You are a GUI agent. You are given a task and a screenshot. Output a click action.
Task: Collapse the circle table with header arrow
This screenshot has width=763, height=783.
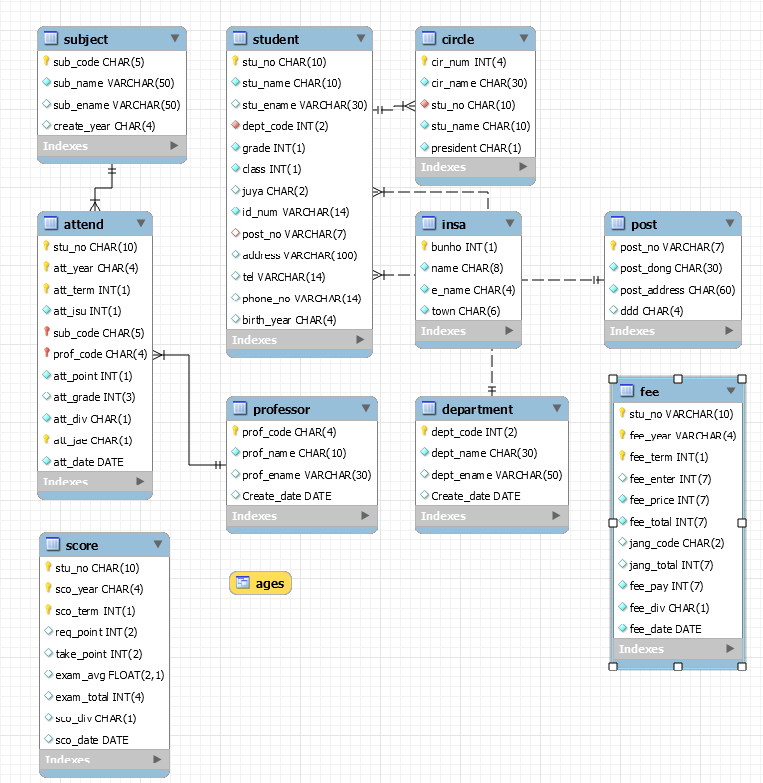pyautogui.click(x=524, y=38)
